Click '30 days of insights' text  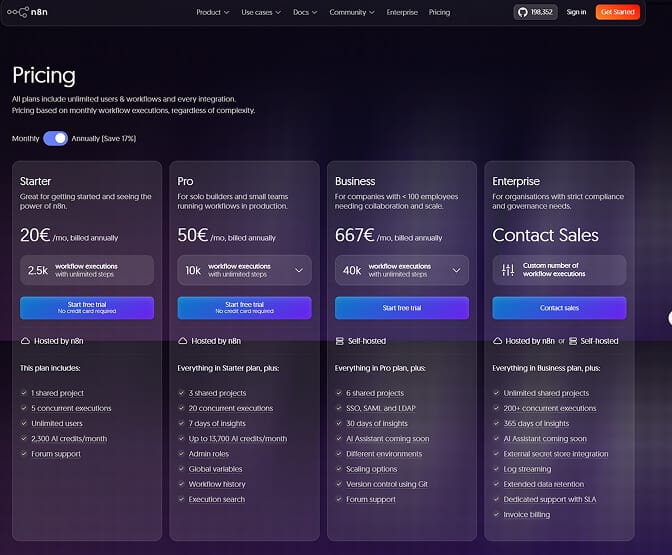click(377, 423)
